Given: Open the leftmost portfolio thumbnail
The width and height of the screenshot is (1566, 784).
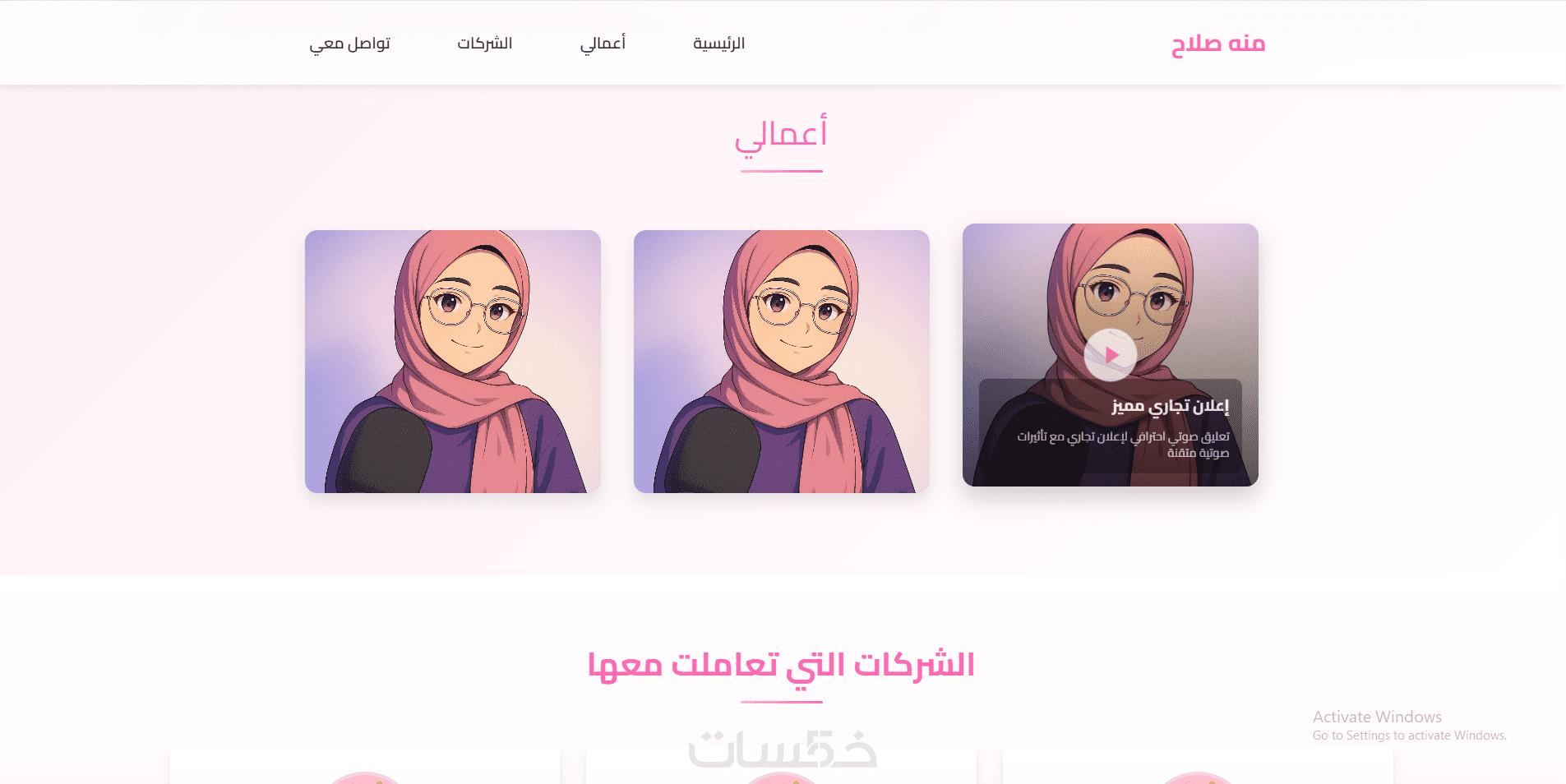Looking at the screenshot, I should [453, 362].
